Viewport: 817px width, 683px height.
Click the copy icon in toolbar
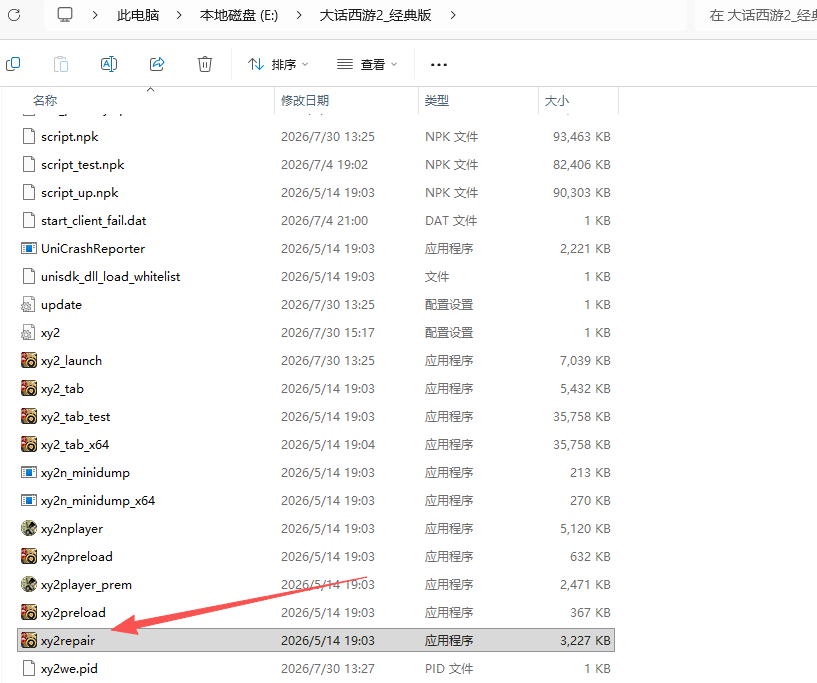coord(13,64)
